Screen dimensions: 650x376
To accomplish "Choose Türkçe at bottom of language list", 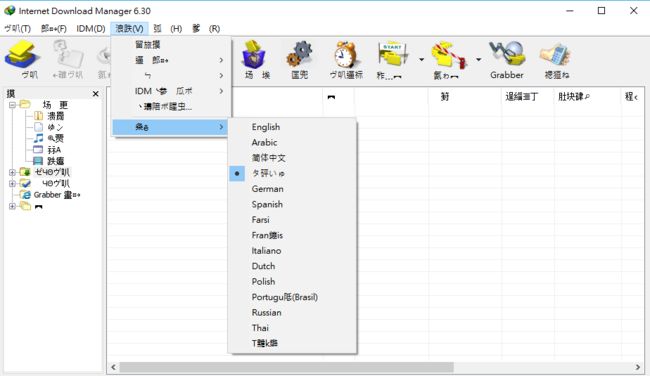I will [x=264, y=343].
